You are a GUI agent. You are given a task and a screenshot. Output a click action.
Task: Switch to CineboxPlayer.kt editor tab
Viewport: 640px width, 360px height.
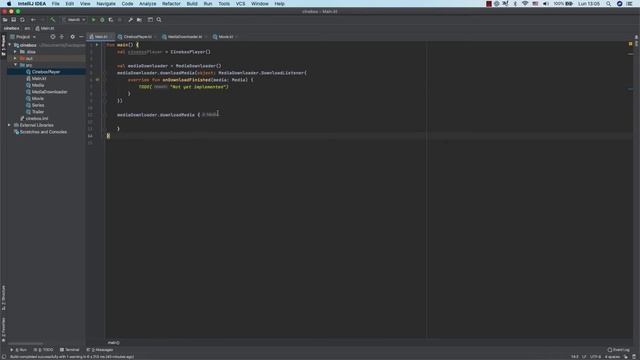click(x=137, y=37)
